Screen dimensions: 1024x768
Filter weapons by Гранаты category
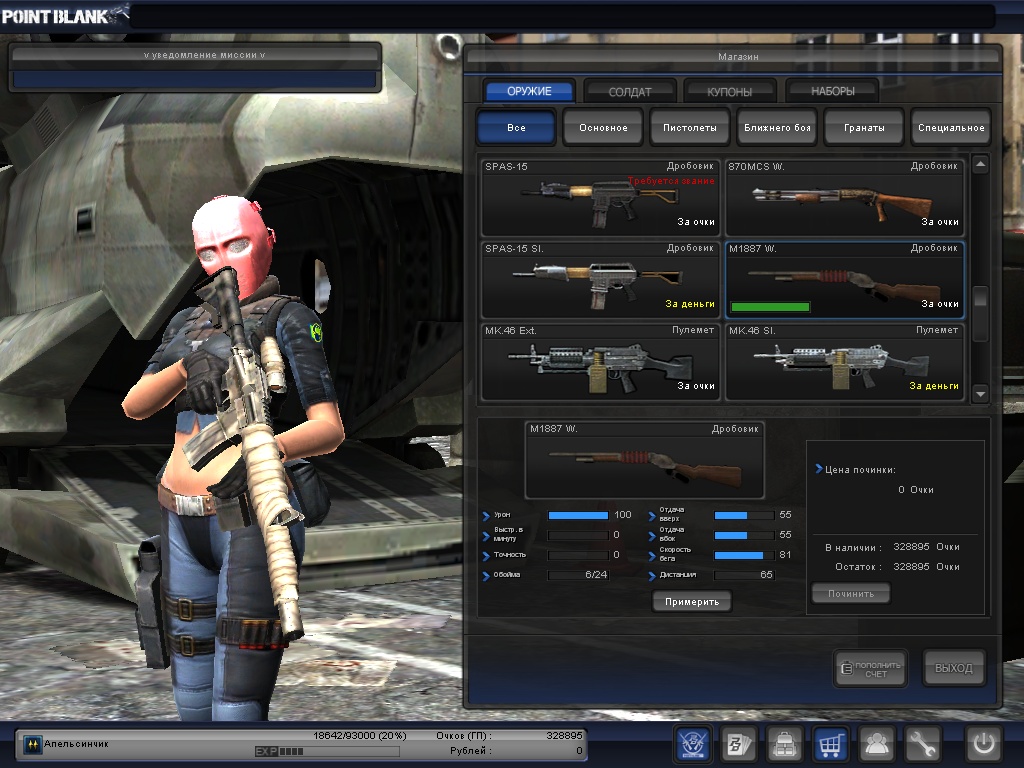click(x=864, y=128)
